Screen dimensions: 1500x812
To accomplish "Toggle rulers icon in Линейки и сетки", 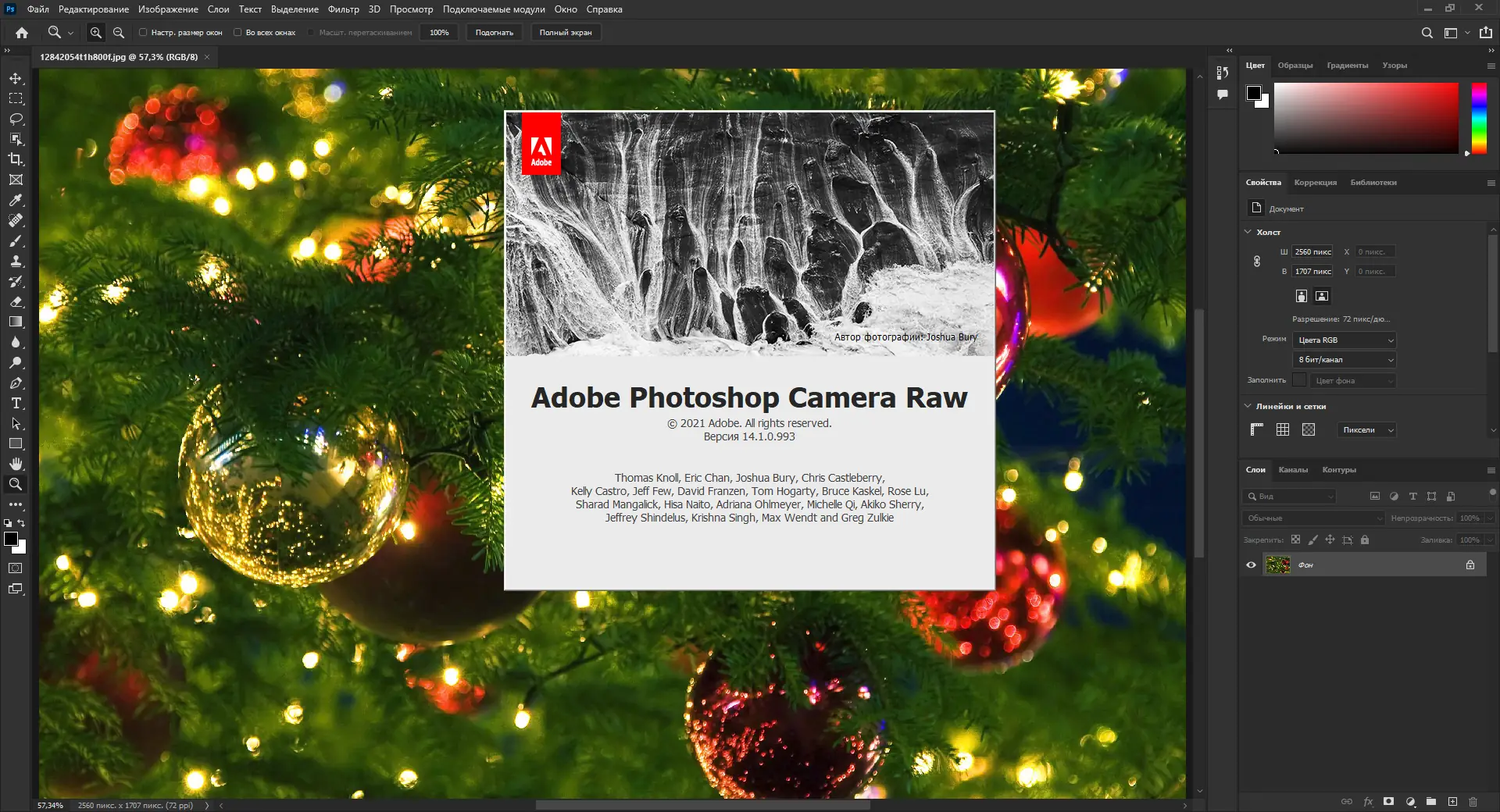I will coord(1257,429).
